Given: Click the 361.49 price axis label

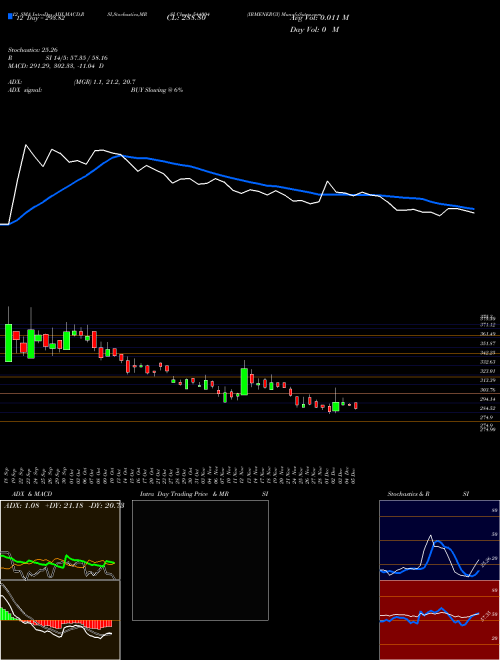Looking at the screenshot, I should 488,334.
